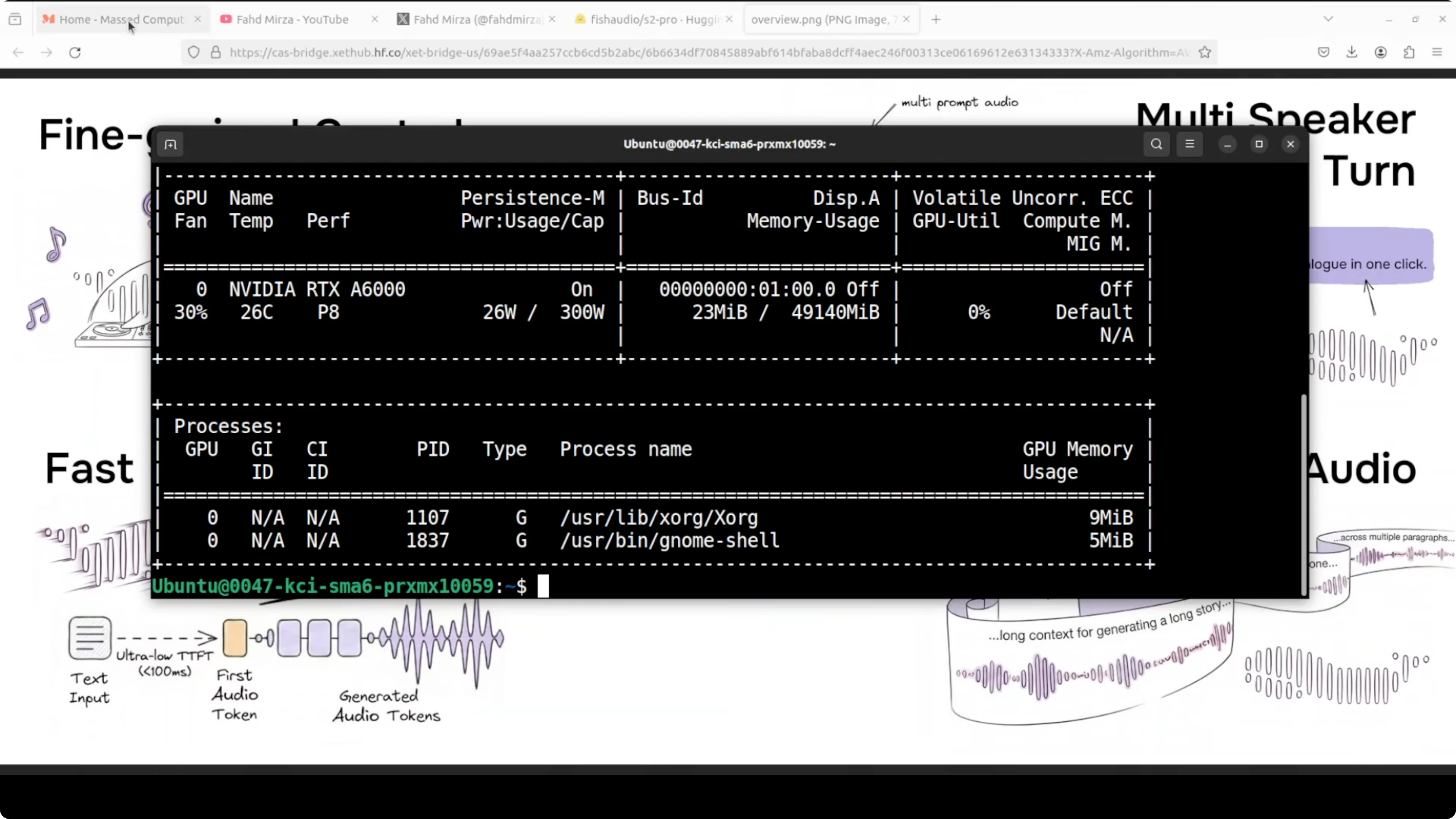
Task: Expand the list-all-tabs chevron
Action: click(1328, 19)
